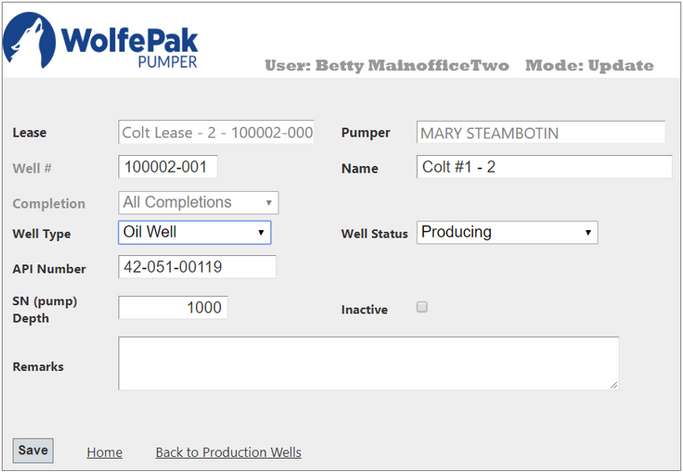Follow Back to Production Wells link
Image resolution: width=683 pixels, height=472 pixels.
tap(228, 452)
